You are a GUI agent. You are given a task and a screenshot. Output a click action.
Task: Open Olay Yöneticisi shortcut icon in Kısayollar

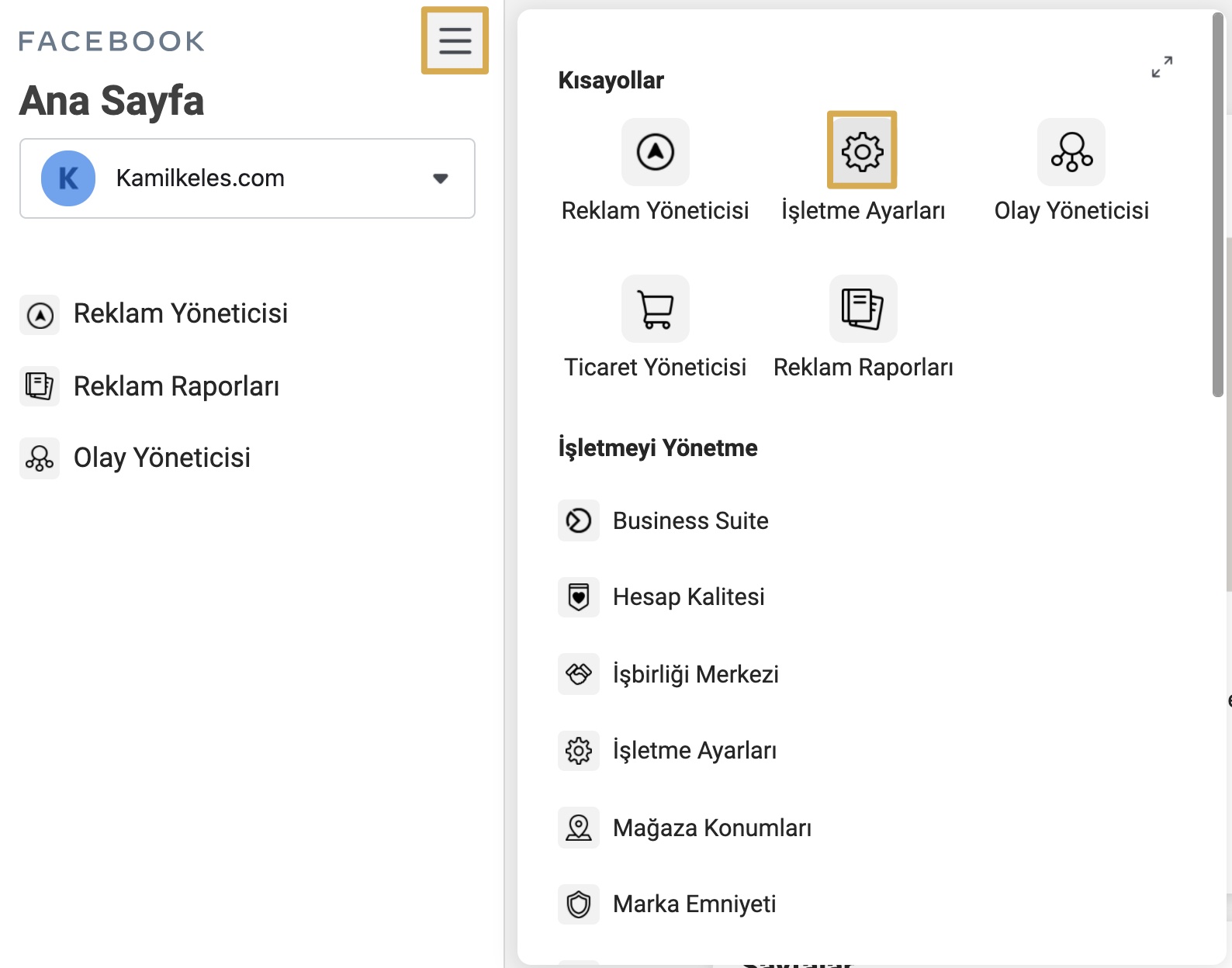click(1071, 152)
